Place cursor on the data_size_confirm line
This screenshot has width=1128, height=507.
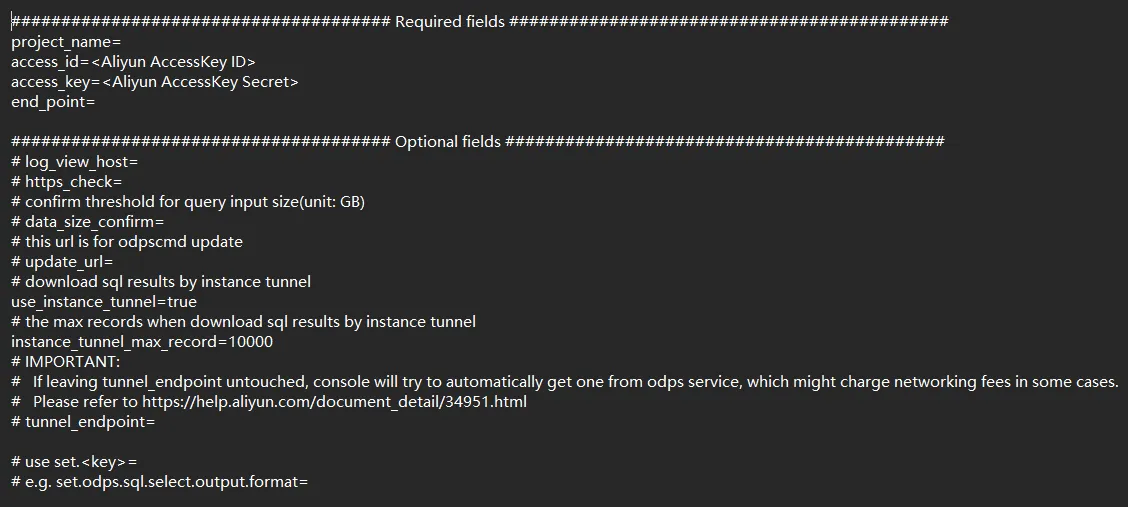87,222
